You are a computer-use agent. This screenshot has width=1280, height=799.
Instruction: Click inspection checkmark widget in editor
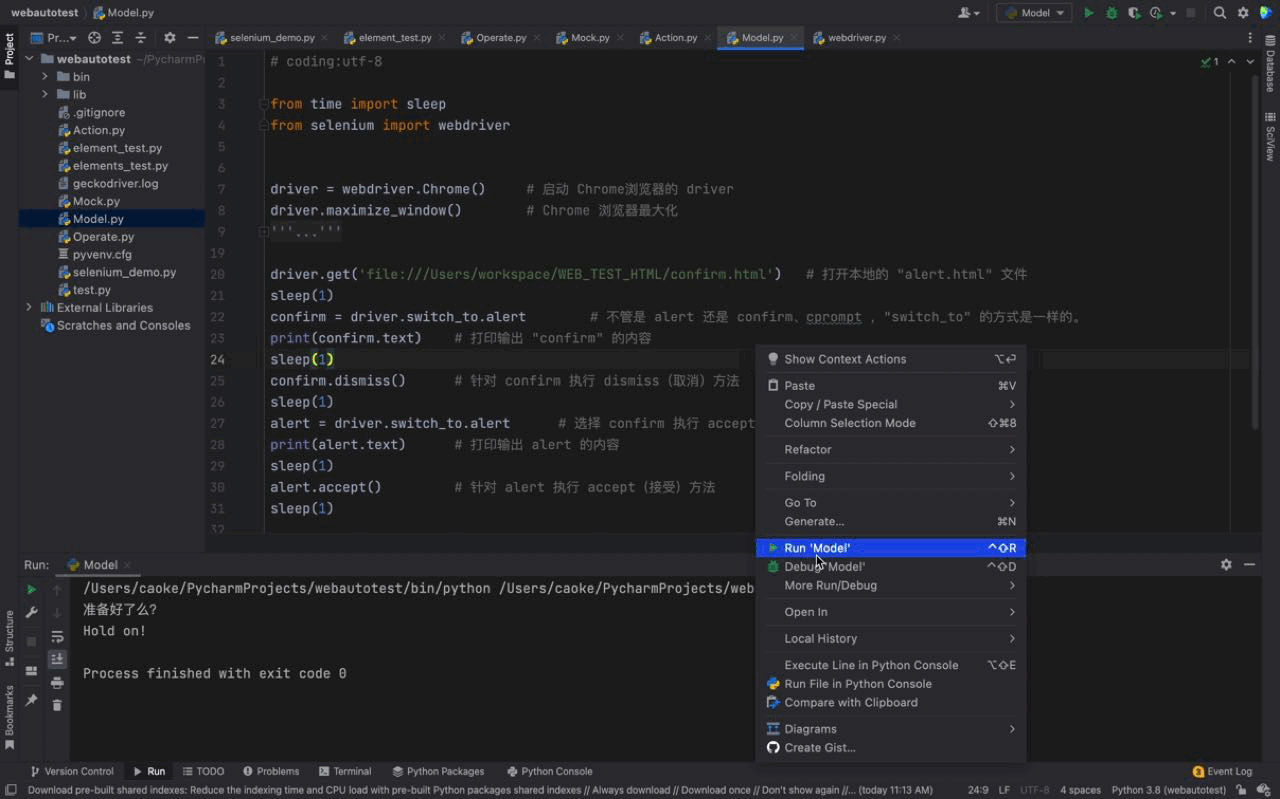1210,62
